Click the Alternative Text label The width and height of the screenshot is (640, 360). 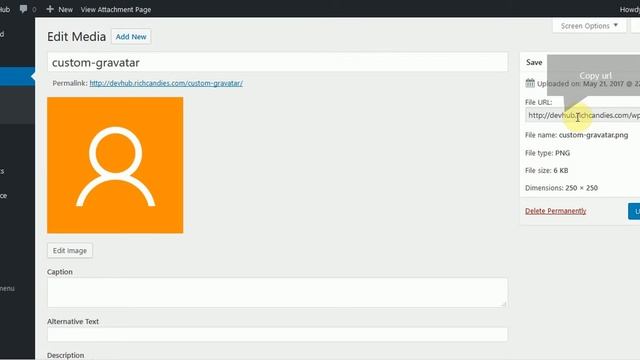(x=73, y=322)
